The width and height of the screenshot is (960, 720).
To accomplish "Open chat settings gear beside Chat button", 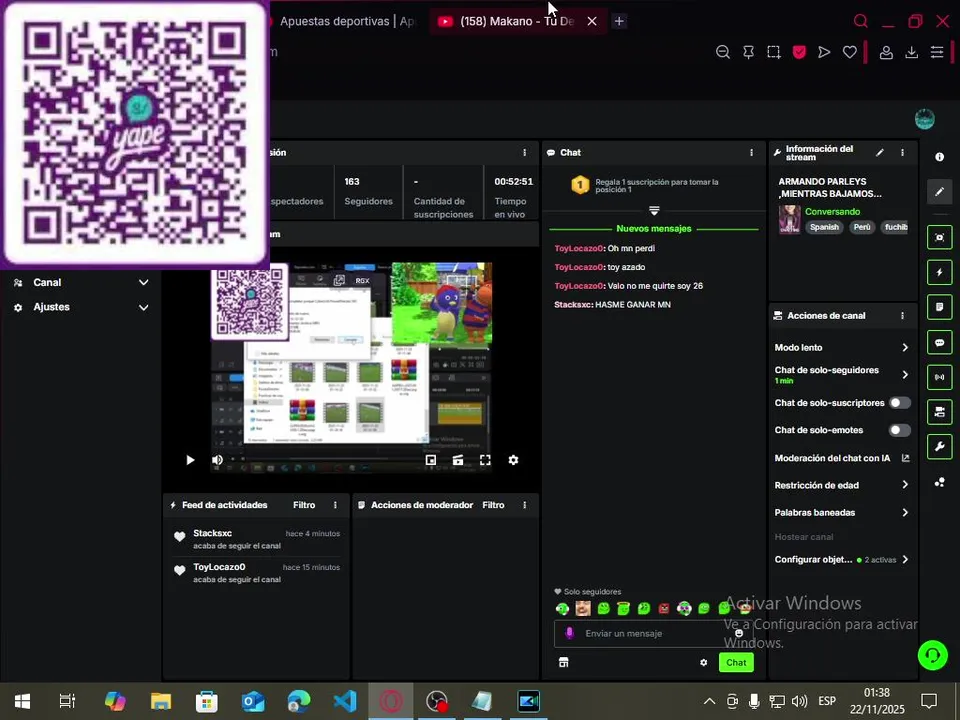I will pos(703,662).
